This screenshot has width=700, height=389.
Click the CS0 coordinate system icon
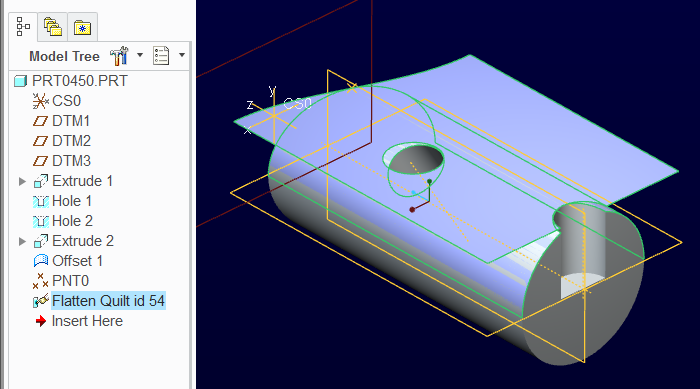click(x=40, y=101)
